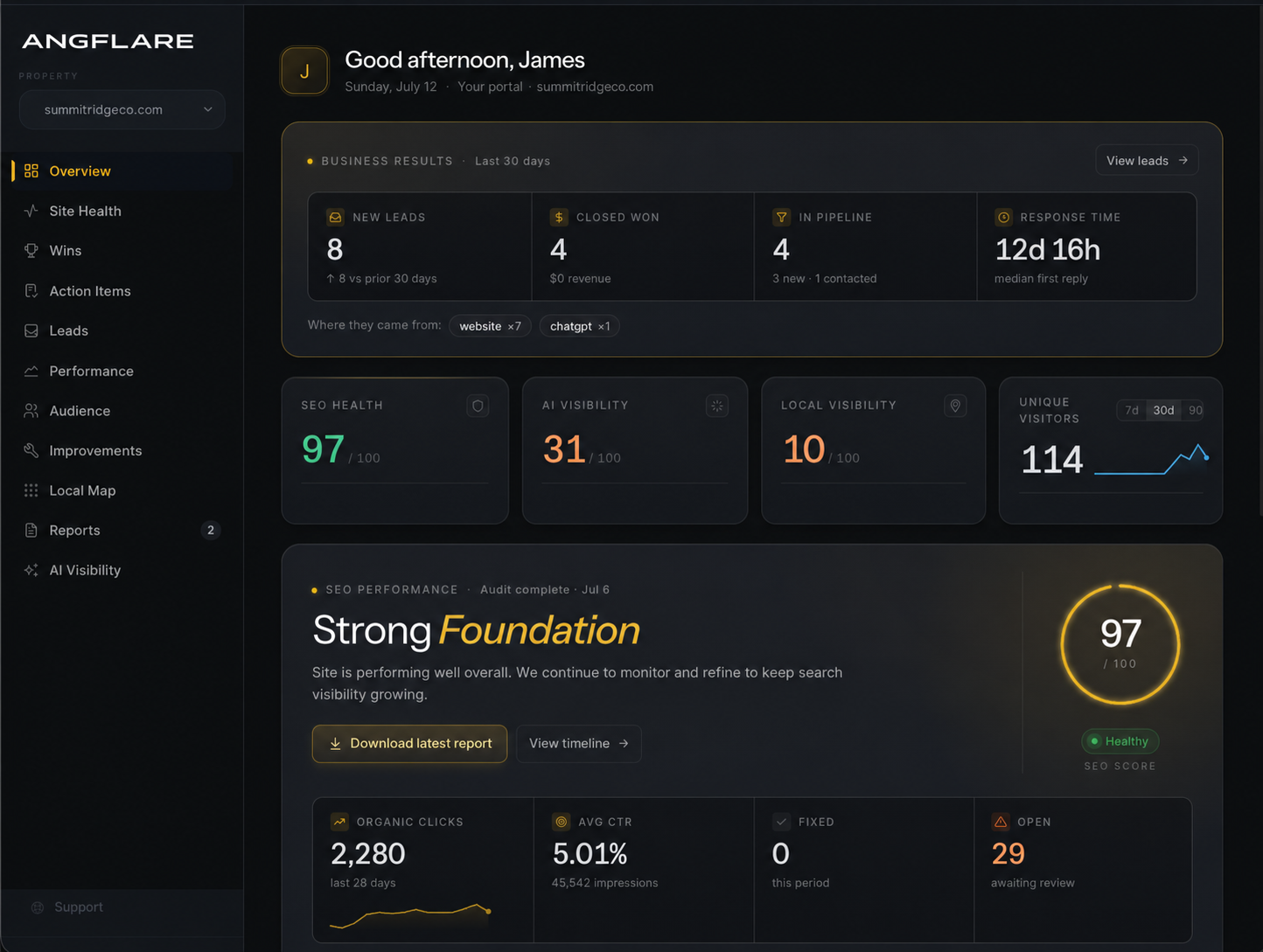Open the Local Map page label
This screenshot has height=952, width=1263.
coord(82,490)
